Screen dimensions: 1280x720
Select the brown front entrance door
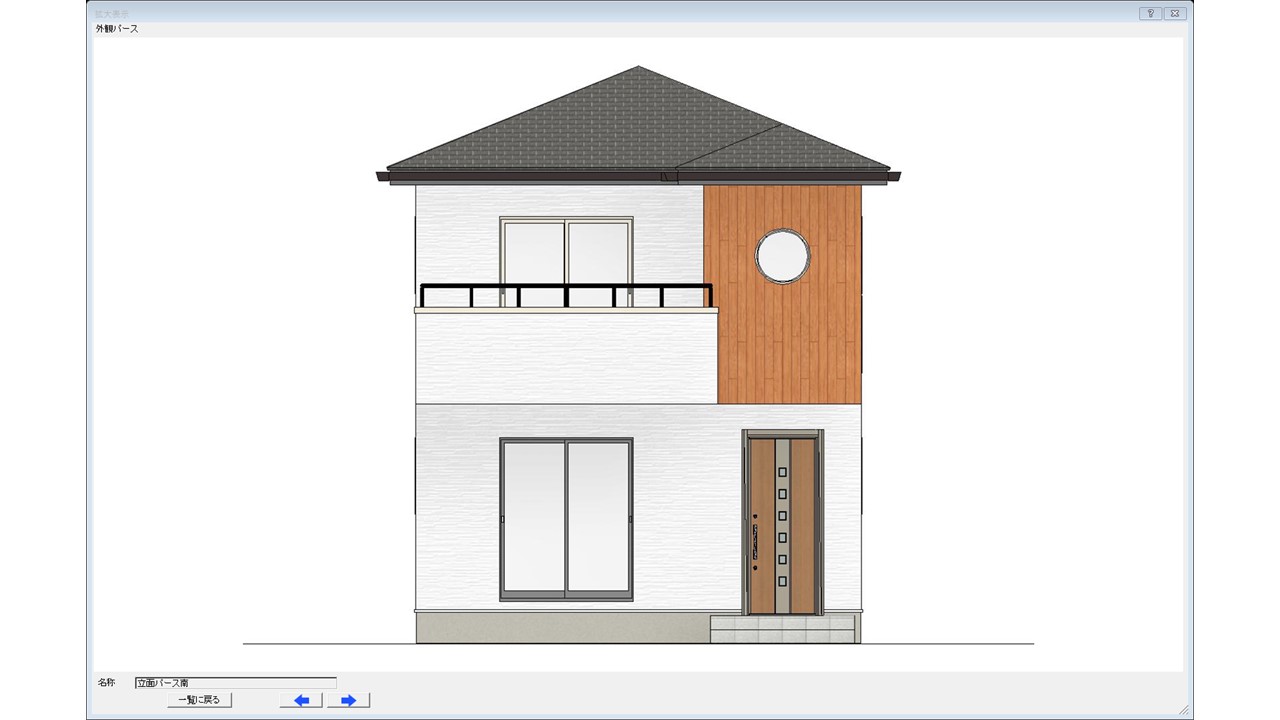[782, 525]
